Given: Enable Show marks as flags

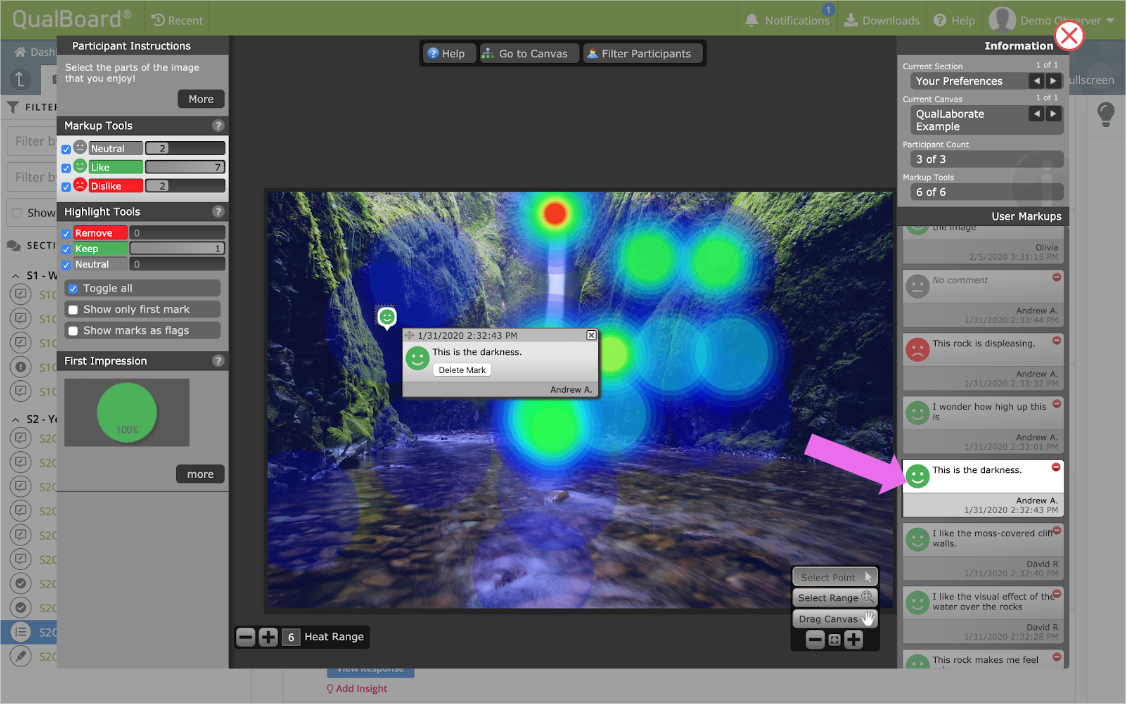Looking at the screenshot, I should click(73, 331).
